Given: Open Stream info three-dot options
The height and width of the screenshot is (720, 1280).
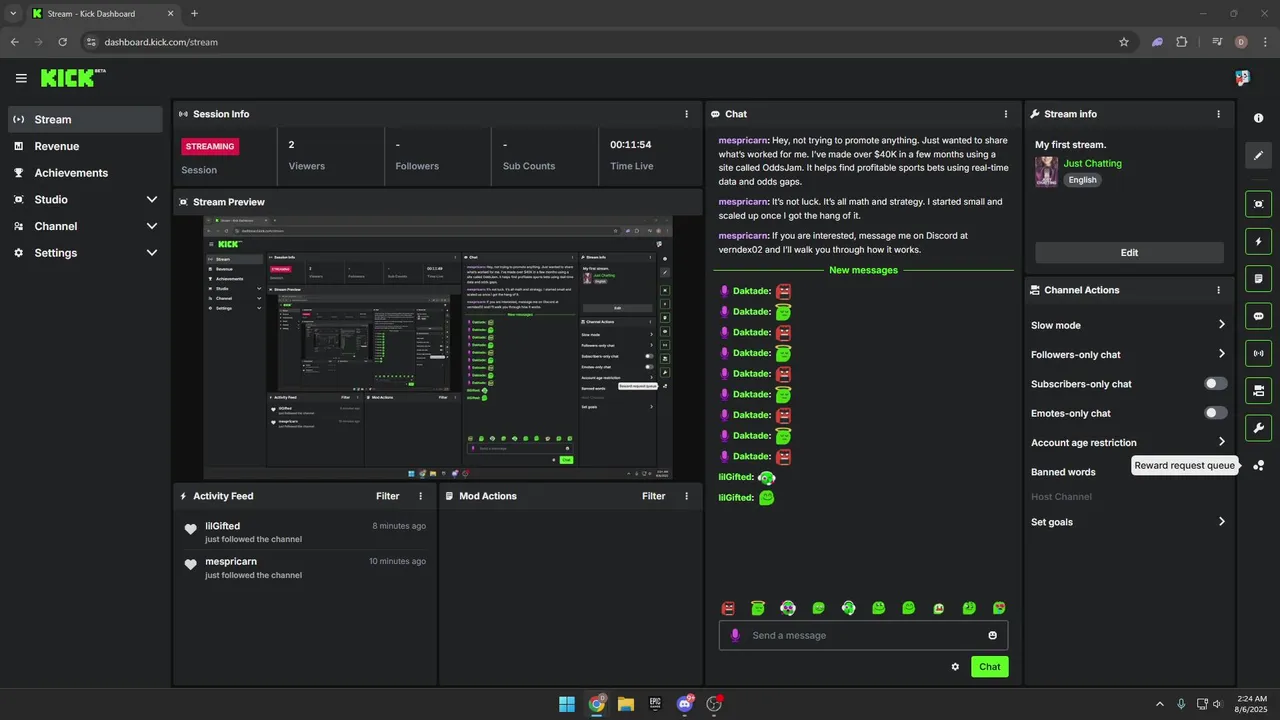Looking at the screenshot, I should click(1218, 114).
